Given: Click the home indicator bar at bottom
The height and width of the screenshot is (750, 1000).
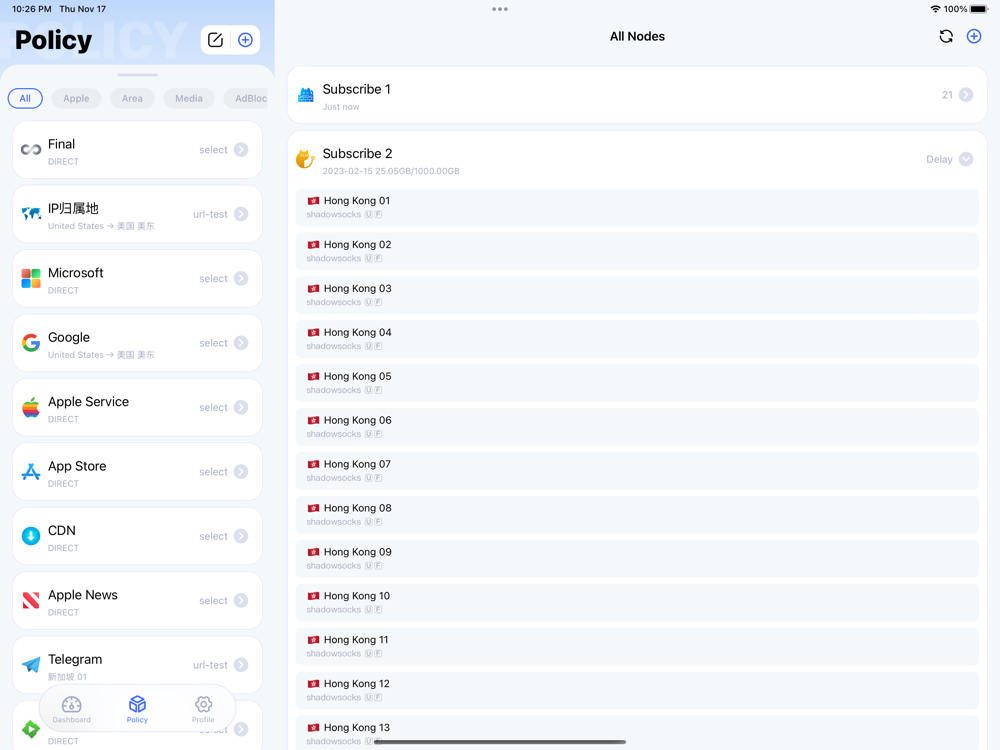Looking at the screenshot, I should [x=500, y=742].
